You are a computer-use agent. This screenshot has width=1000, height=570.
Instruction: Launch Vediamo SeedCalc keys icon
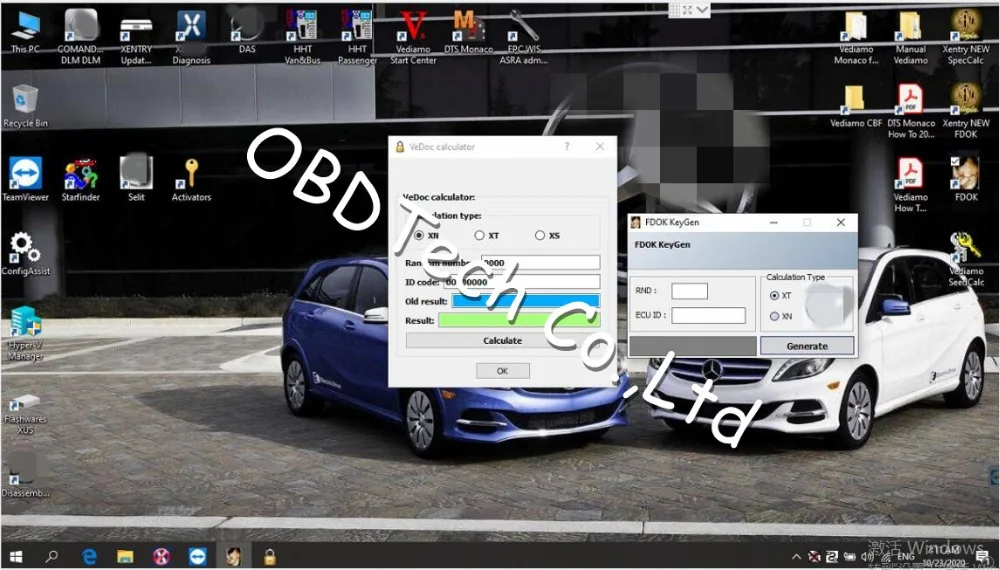click(966, 259)
